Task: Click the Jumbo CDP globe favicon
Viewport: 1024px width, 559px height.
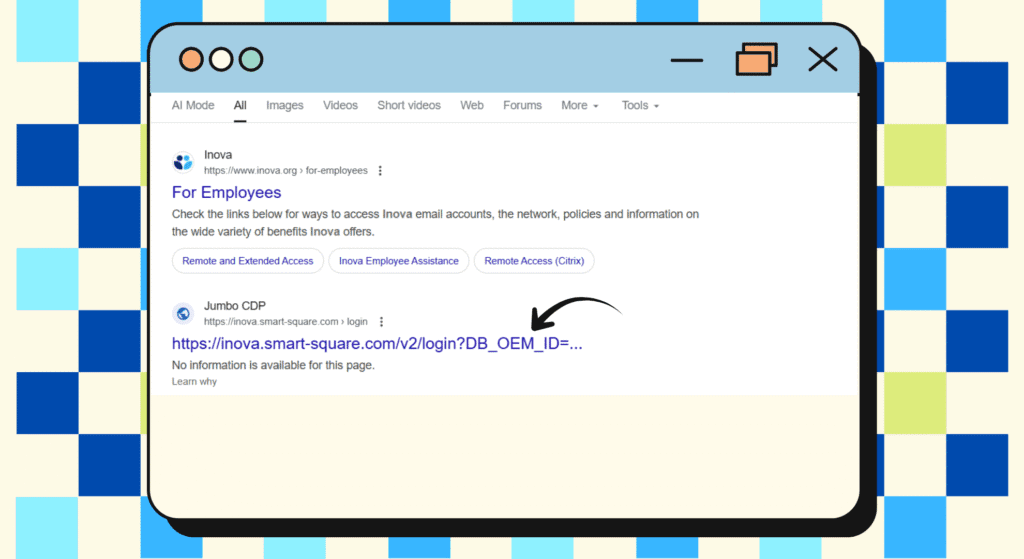Action: (183, 314)
